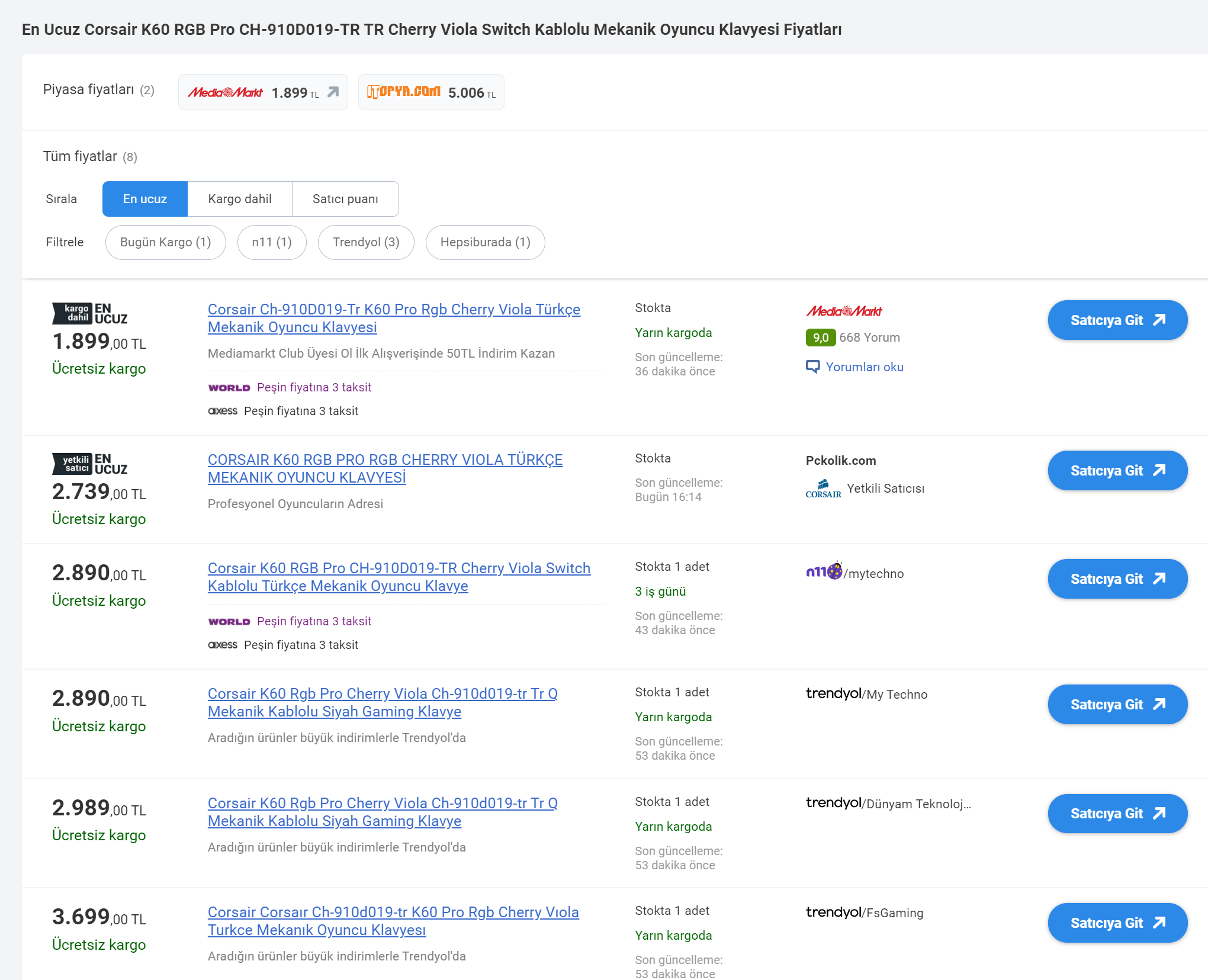Sort listings by En ucuz
This screenshot has width=1208, height=980.
pos(145,199)
